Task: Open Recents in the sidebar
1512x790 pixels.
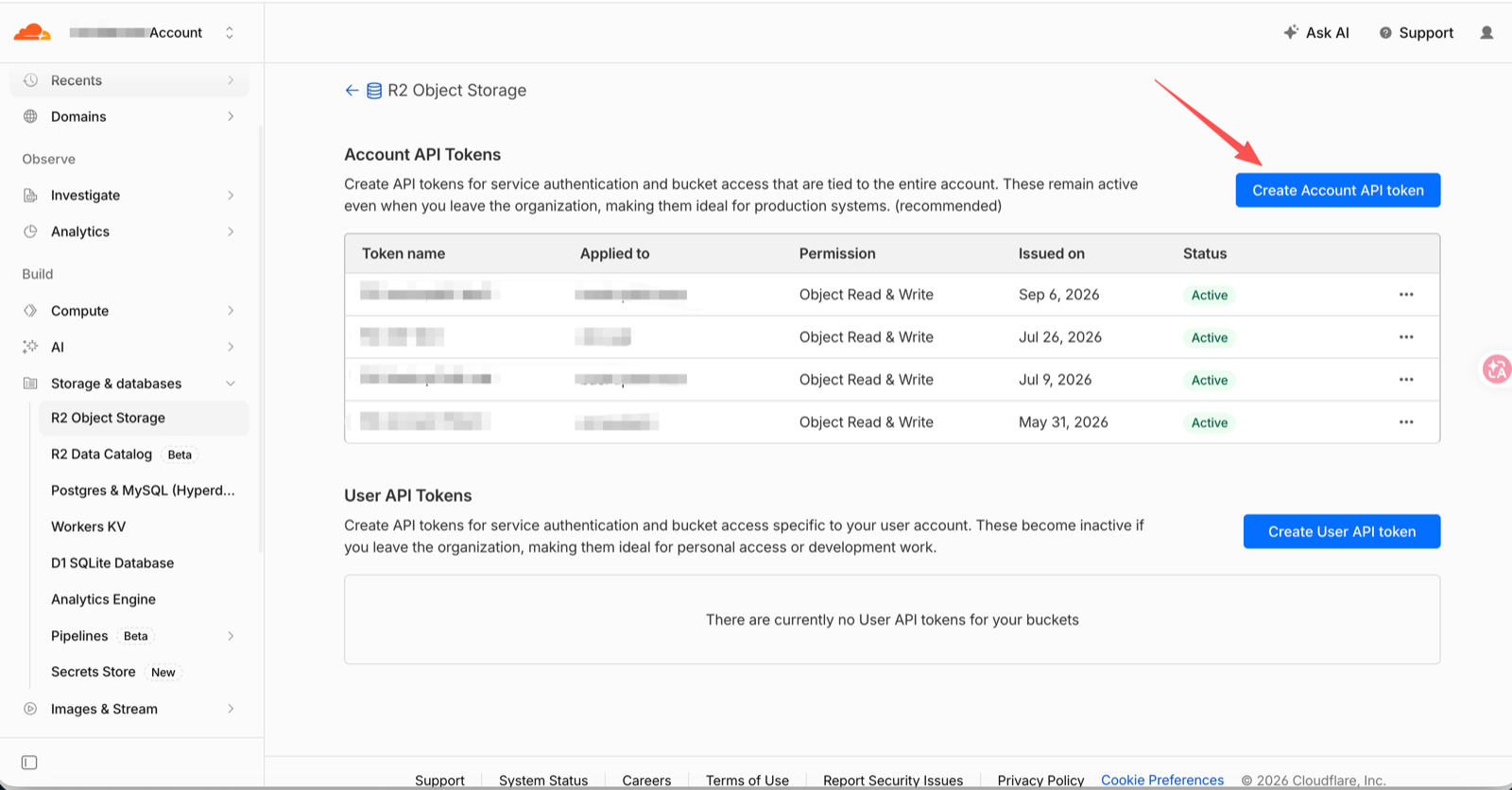Action: [x=129, y=80]
